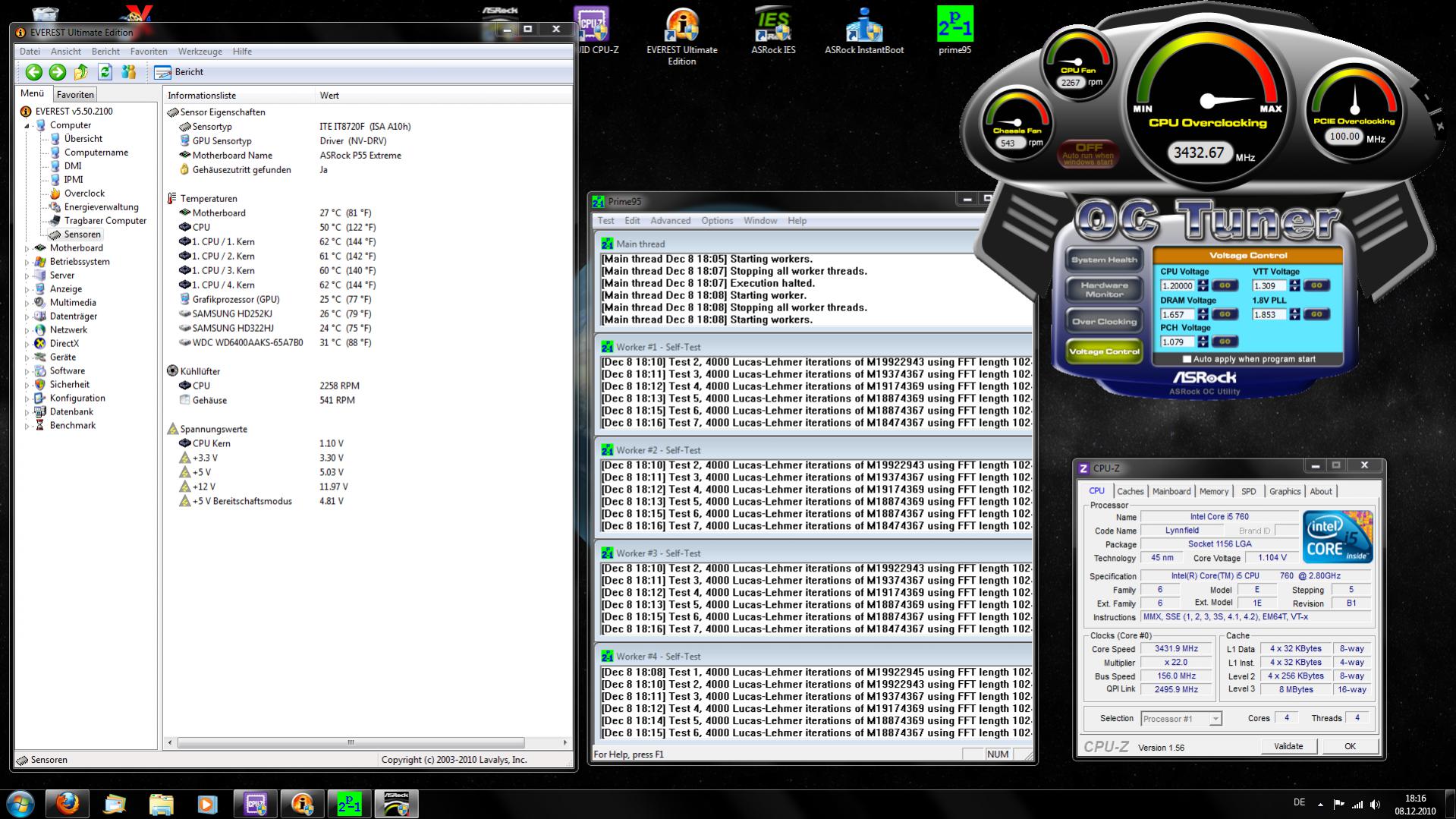Open the Advanced menu in Prime95
This screenshot has width=1456, height=819.
click(x=670, y=221)
